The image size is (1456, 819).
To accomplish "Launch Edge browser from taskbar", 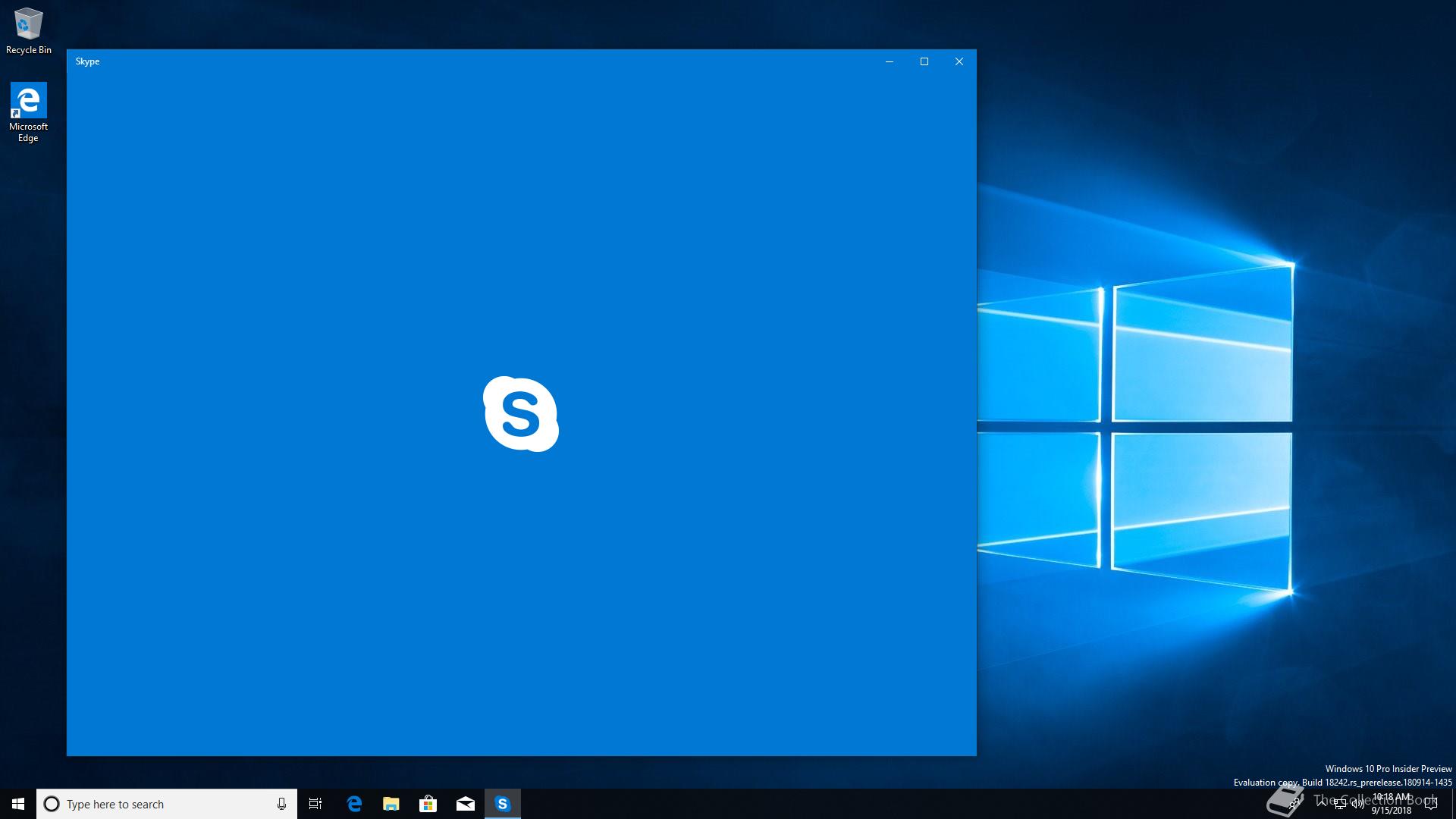I will [354, 804].
